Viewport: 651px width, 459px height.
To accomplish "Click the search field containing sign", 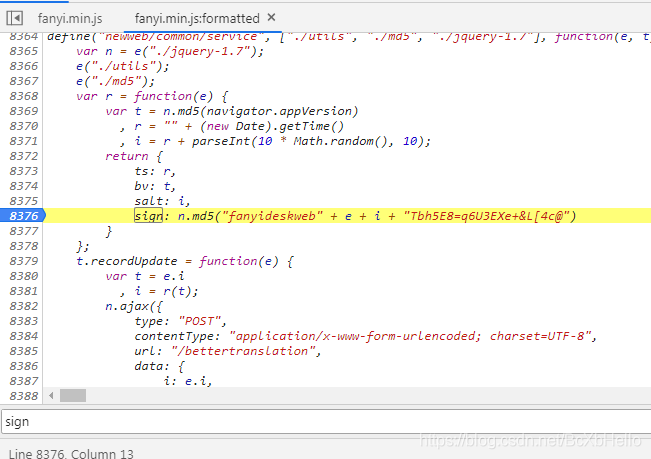I will (x=326, y=422).
